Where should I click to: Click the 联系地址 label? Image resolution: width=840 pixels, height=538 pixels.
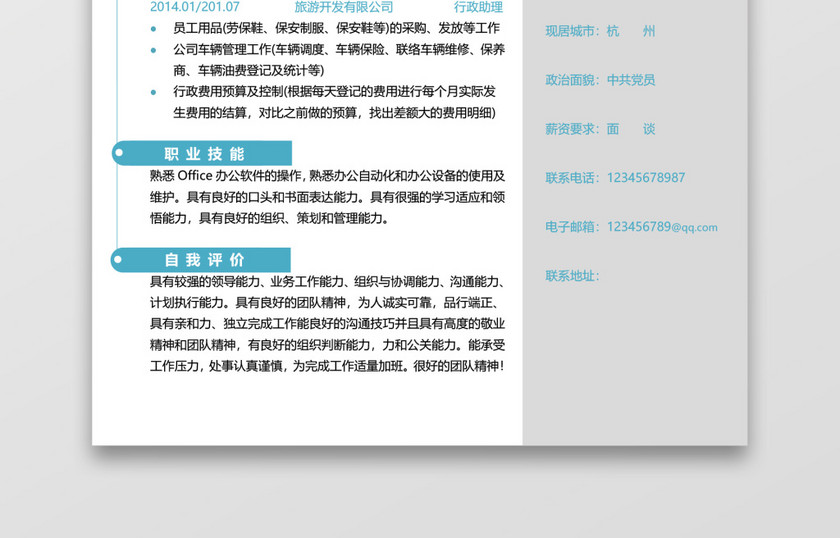[x=572, y=276]
